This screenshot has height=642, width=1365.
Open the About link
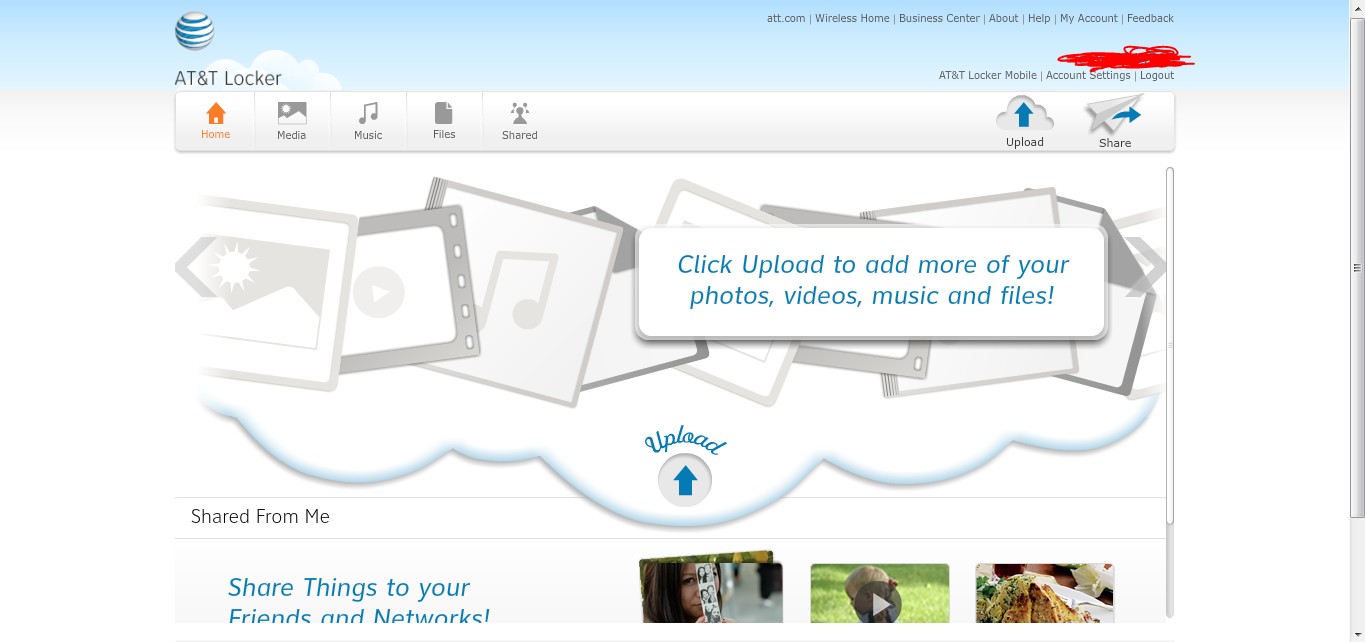pos(1003,18)
